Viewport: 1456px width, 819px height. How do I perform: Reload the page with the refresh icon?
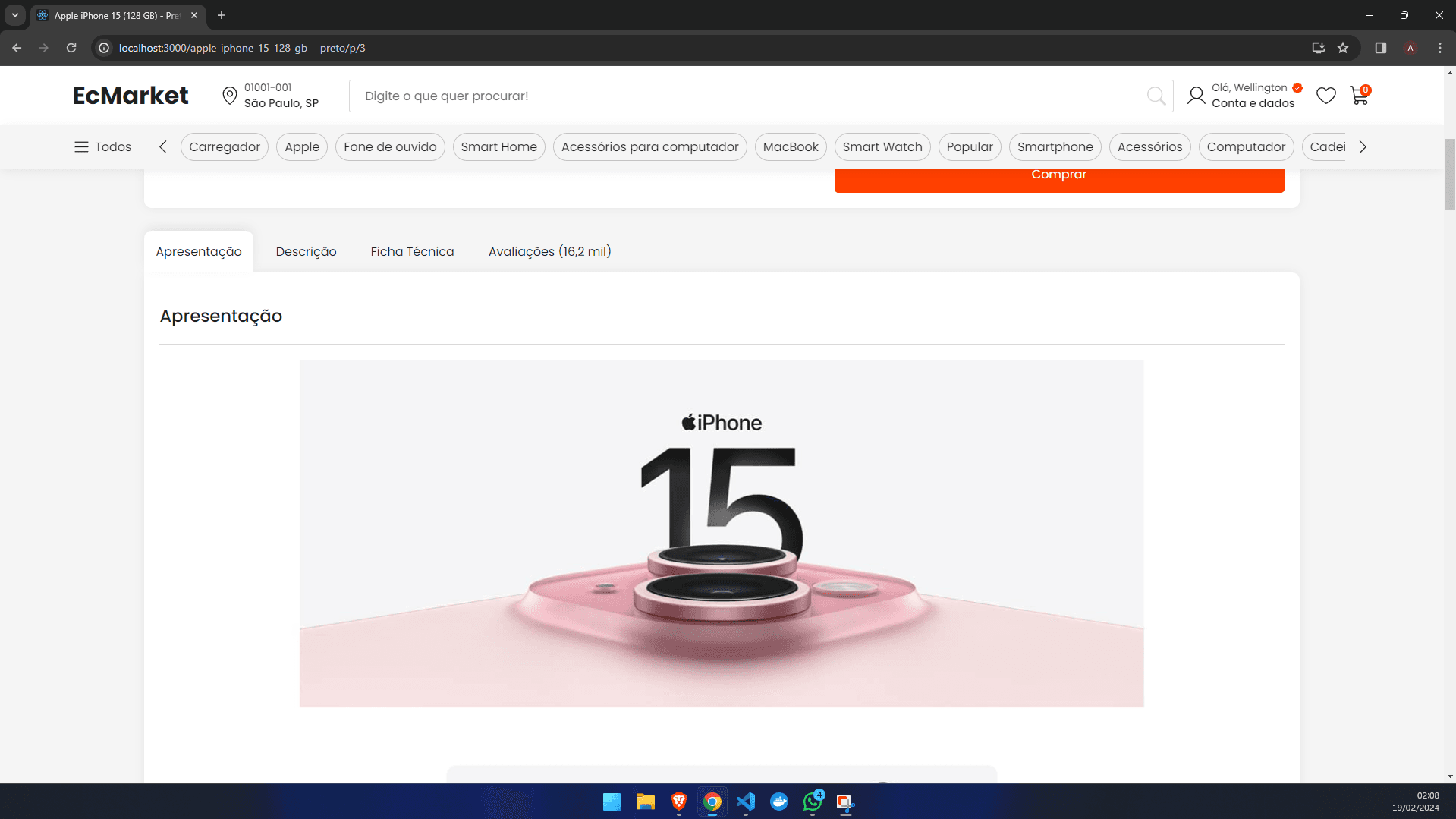coord(71,48)
